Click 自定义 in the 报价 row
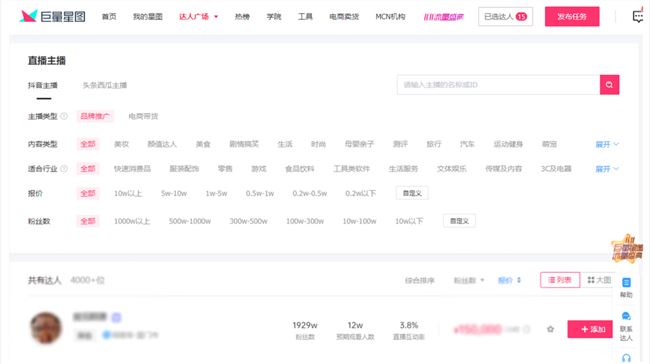Image resolution: width=650 pixels, height=364 pixels. (412, 193)
